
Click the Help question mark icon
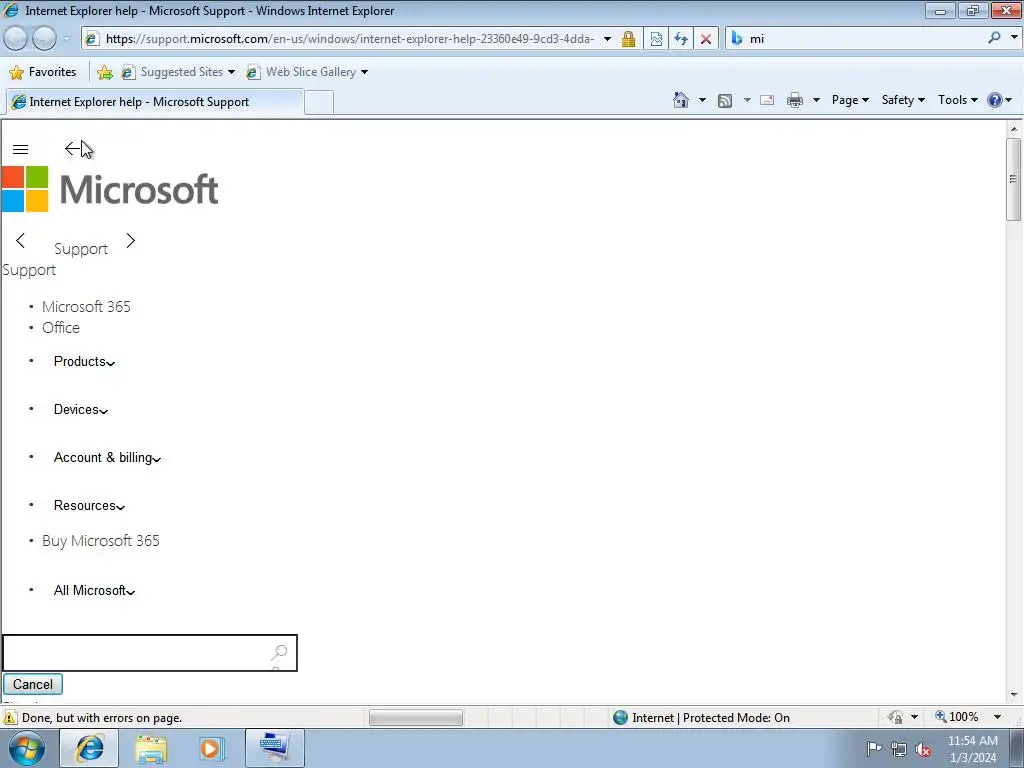point(994,100)
